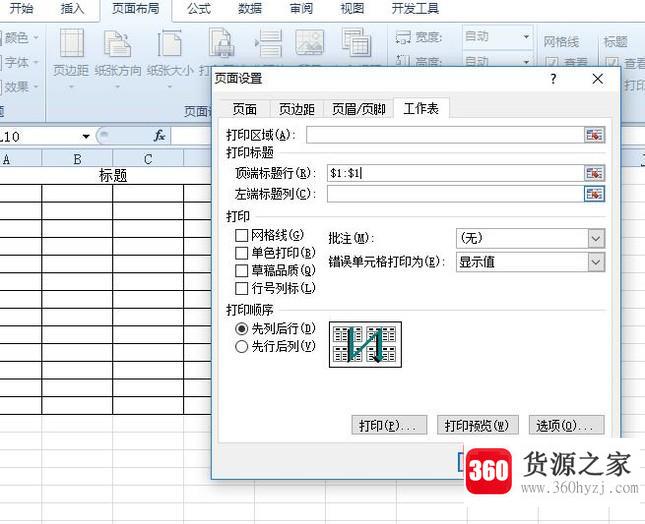Click the Print Area ribbon icon

coord(221,42)
